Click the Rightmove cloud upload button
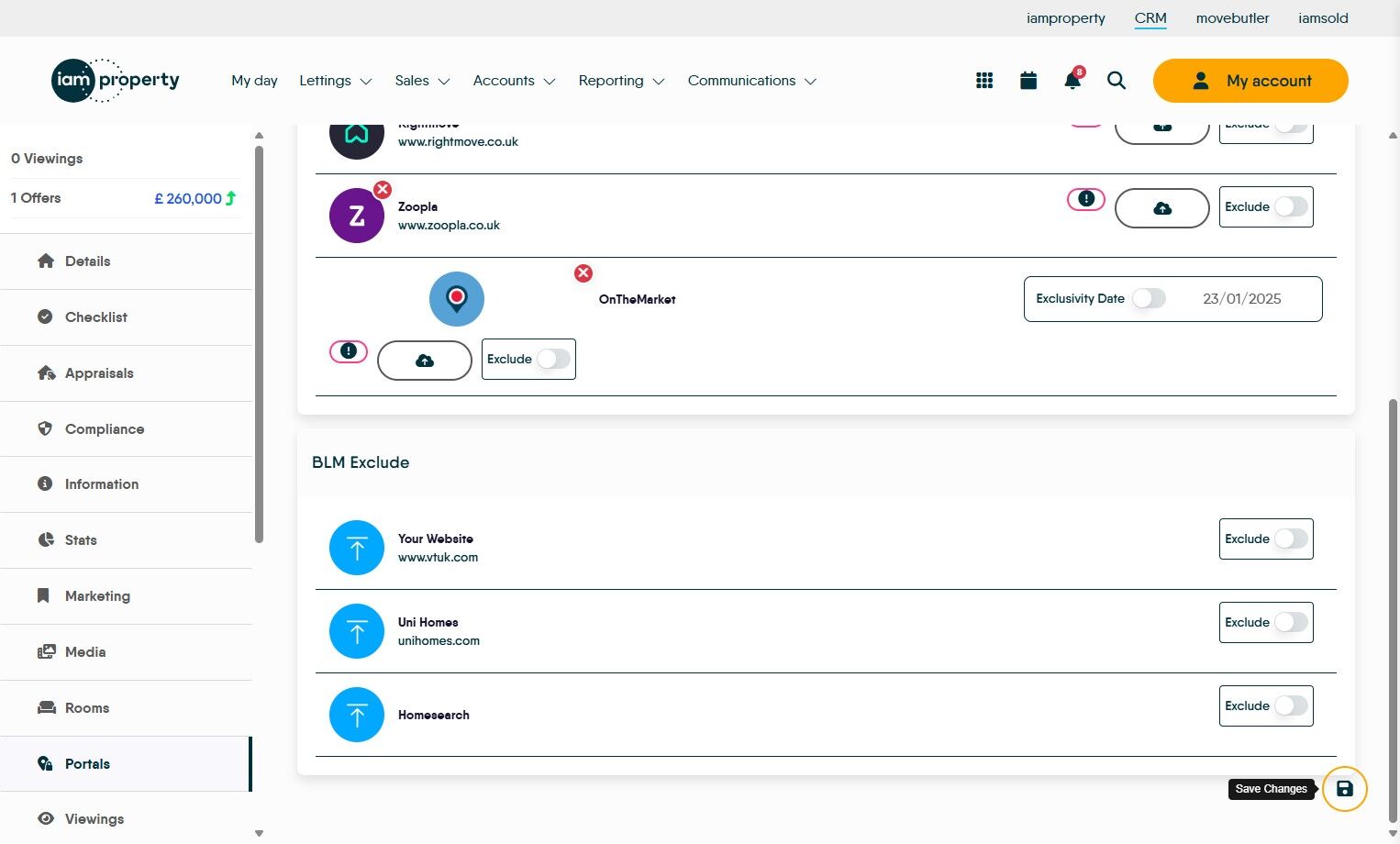 [1162, 133]
